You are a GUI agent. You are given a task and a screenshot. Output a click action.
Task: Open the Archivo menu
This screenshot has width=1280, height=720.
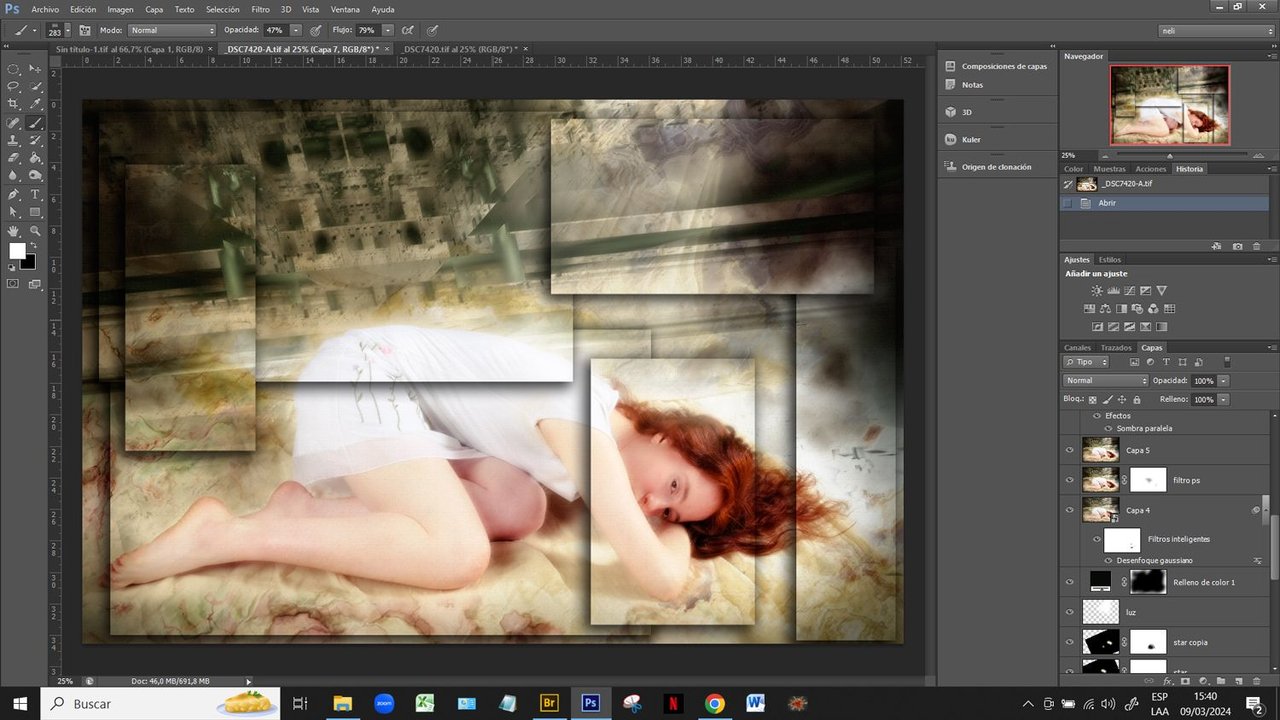pos(45,9)
